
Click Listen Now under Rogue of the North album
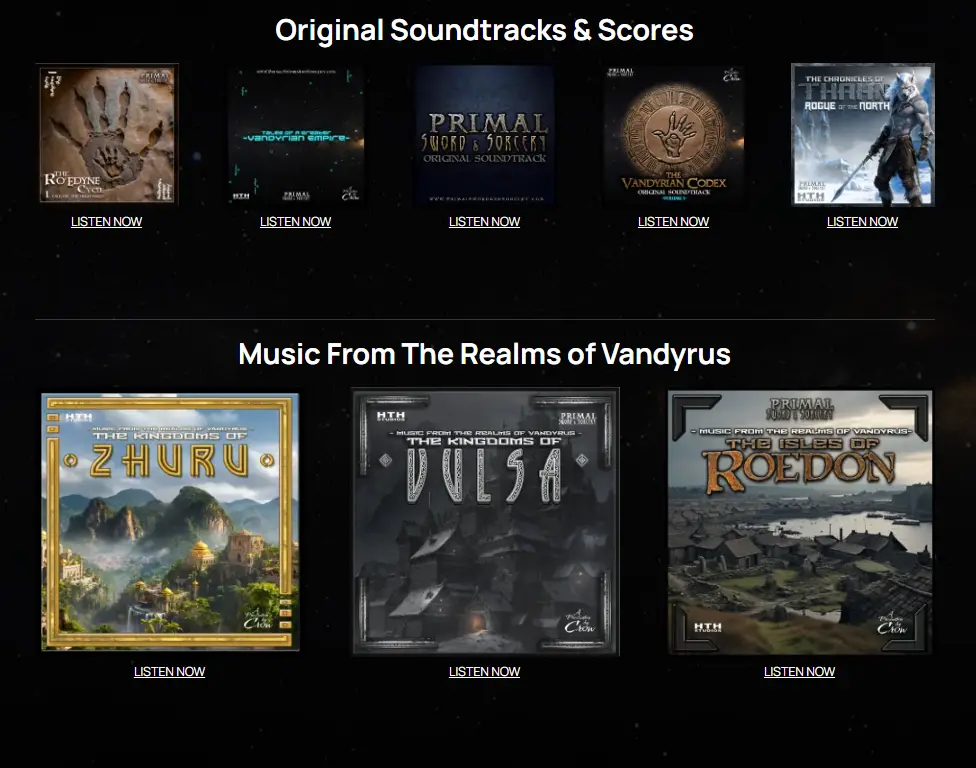[863, 222]
